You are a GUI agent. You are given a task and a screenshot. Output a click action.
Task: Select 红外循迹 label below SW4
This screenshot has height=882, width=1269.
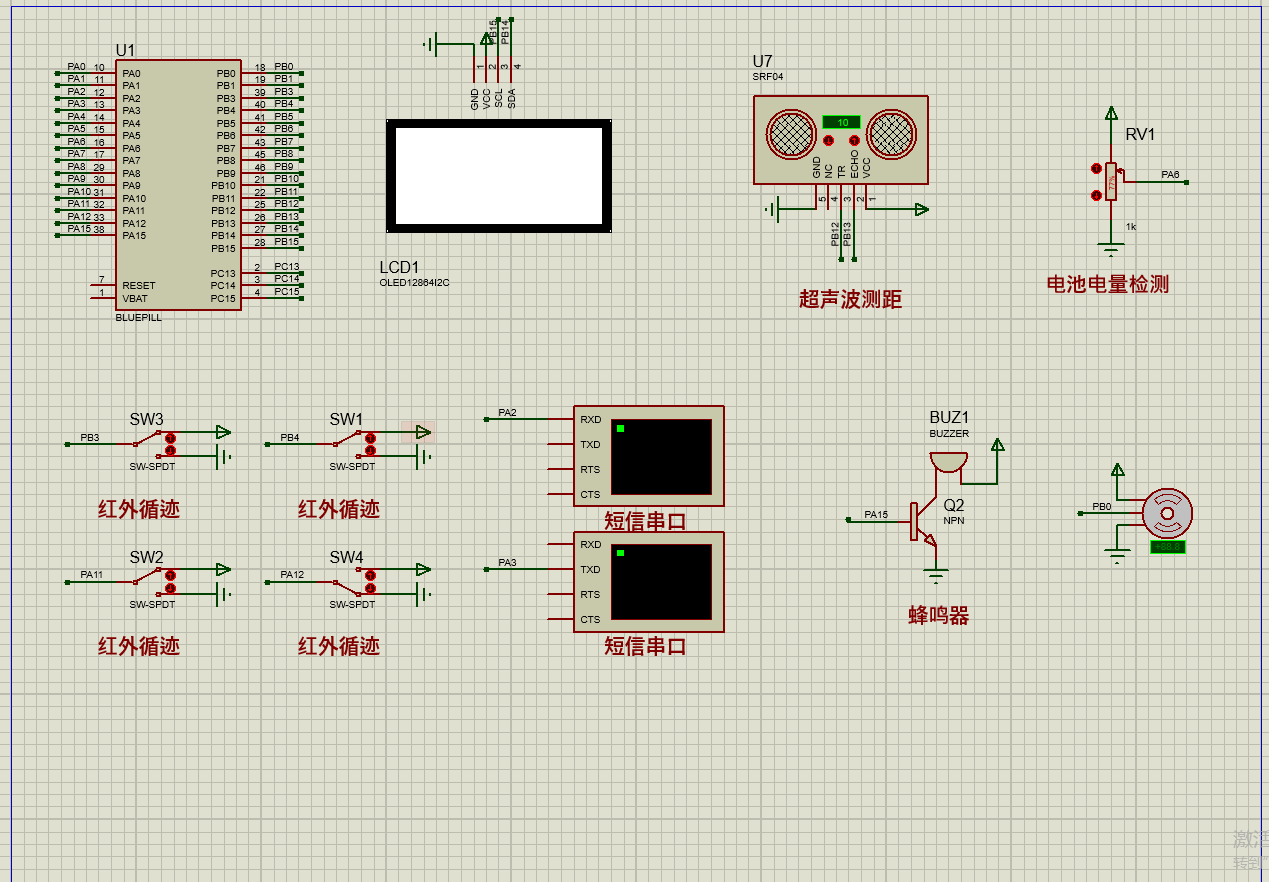click(339, 646)
